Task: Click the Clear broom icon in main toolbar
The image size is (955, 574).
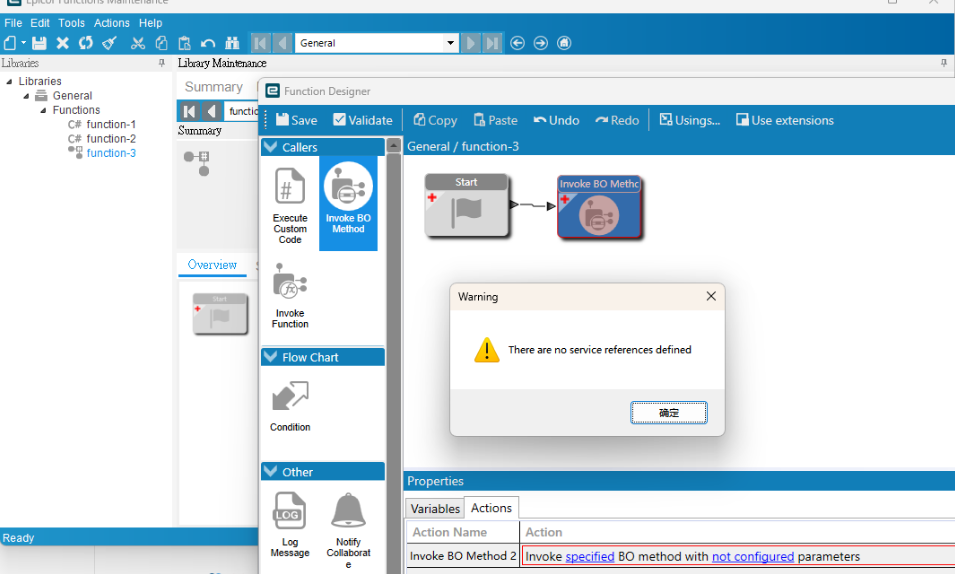Action: pos(110,43)
